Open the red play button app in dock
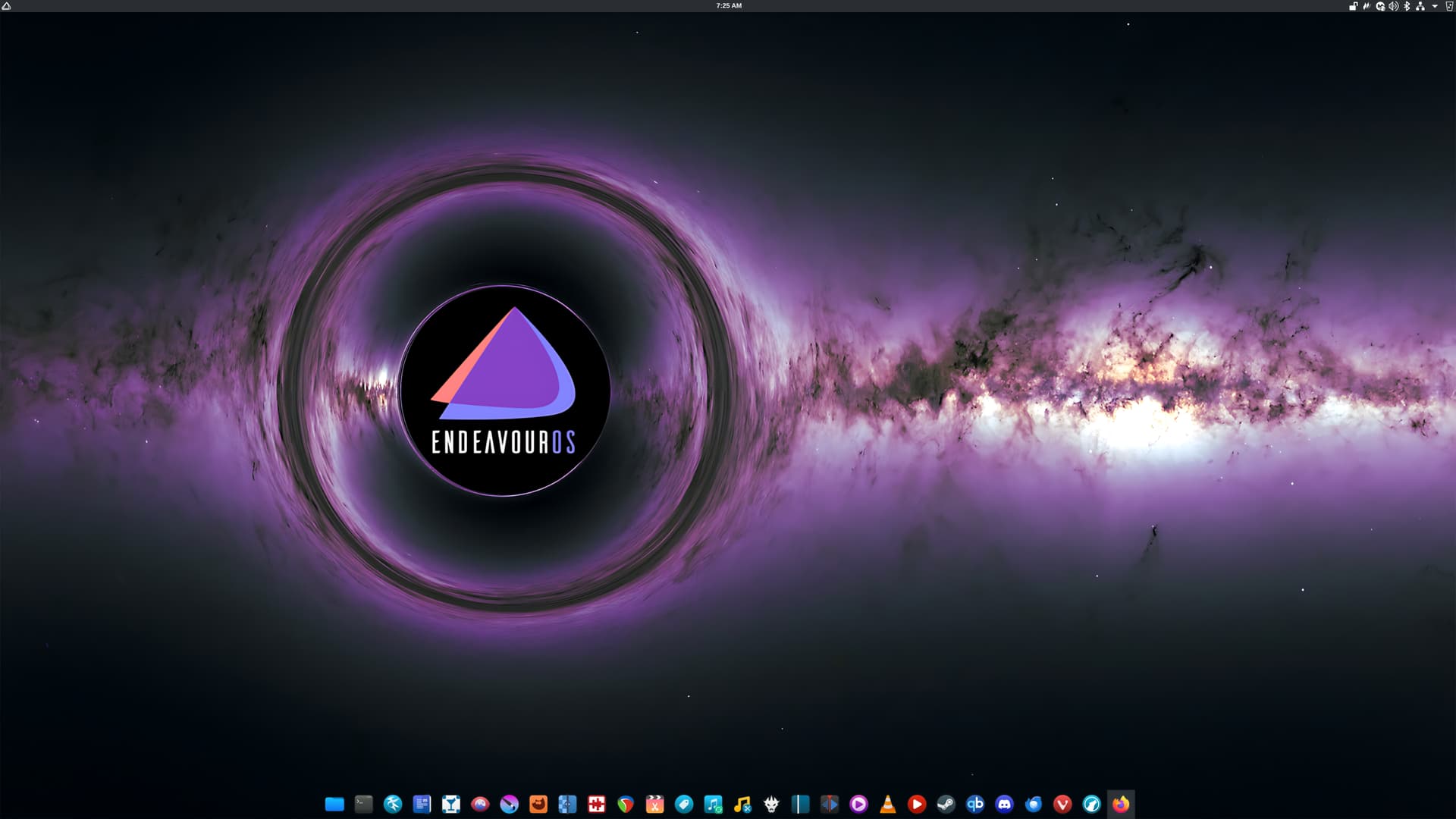Image resolution: width=1456 pixels, height=819 pixels. (x=917, y=804)
